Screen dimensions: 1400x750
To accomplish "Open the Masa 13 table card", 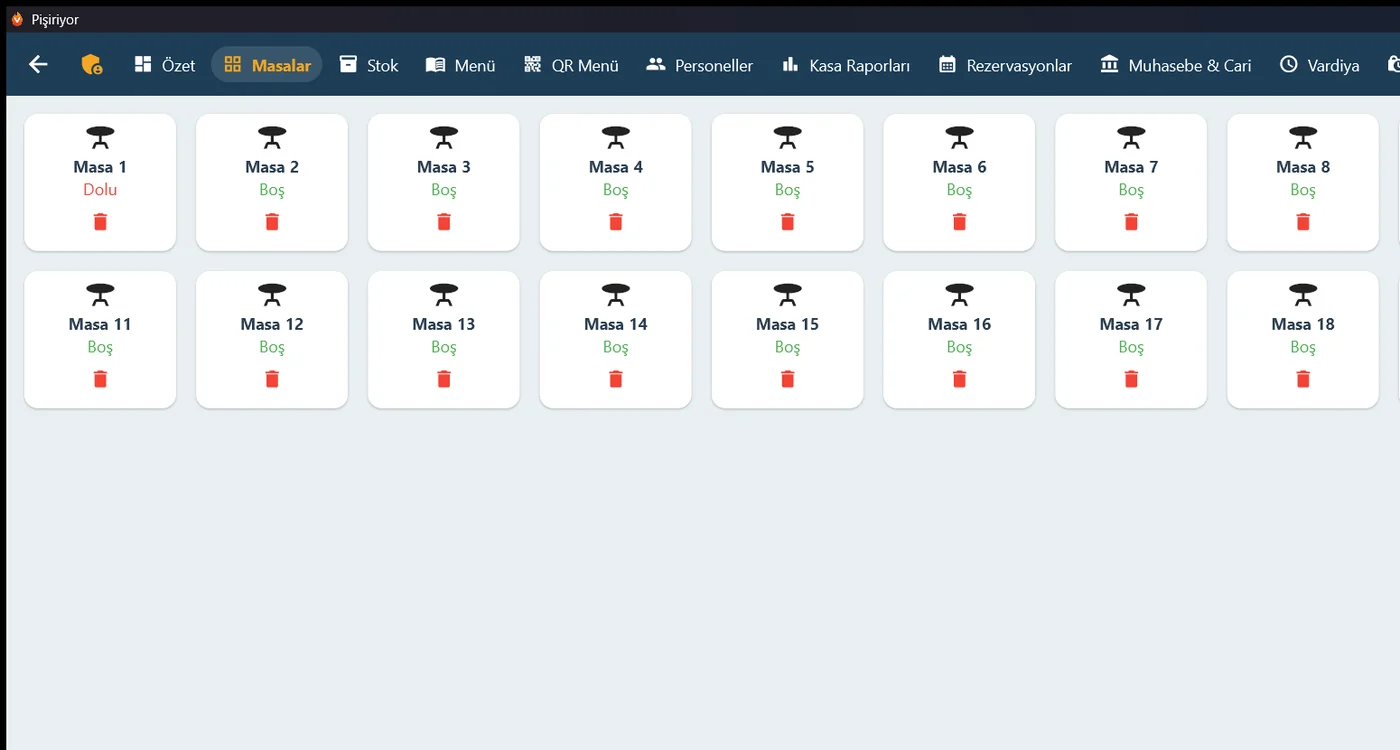I will click(x=444, y=339).
